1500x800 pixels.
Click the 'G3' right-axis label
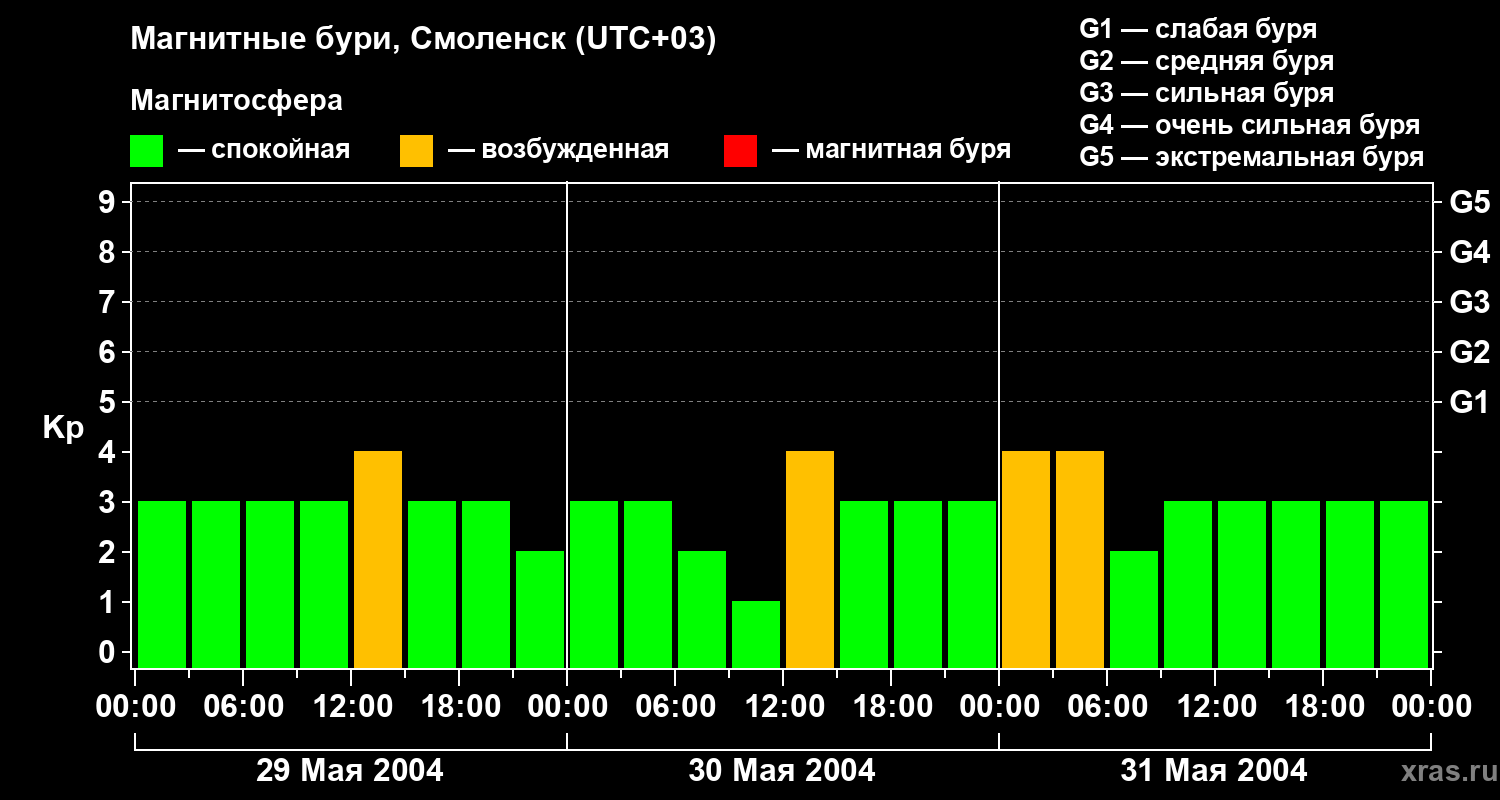1469,302
